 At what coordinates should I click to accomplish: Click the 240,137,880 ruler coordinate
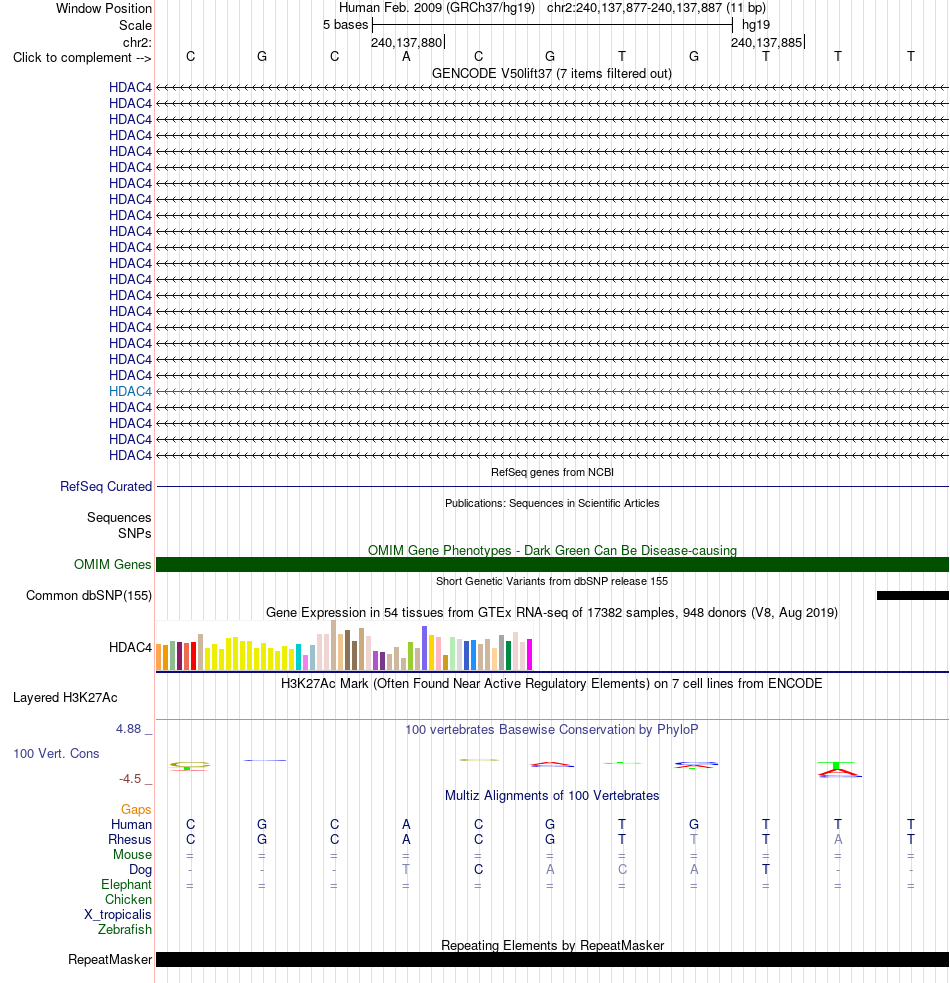point(406,43)
